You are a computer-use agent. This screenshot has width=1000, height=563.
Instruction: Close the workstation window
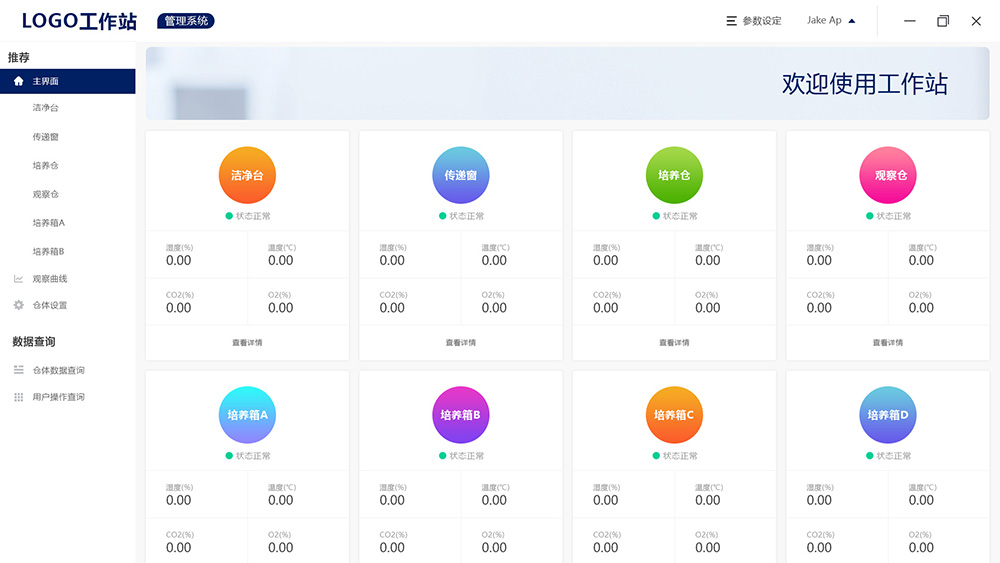[x=976, y=21]
